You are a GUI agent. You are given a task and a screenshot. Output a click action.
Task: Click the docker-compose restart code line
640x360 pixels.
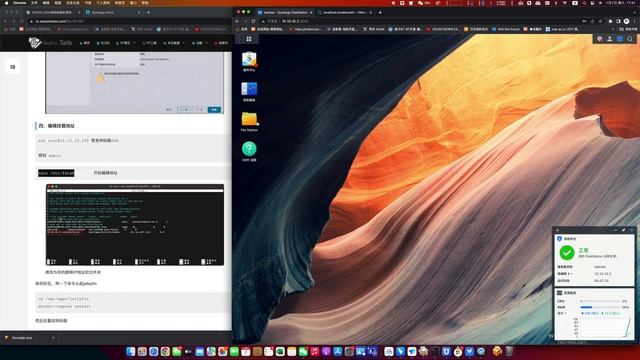click(64, 306)
